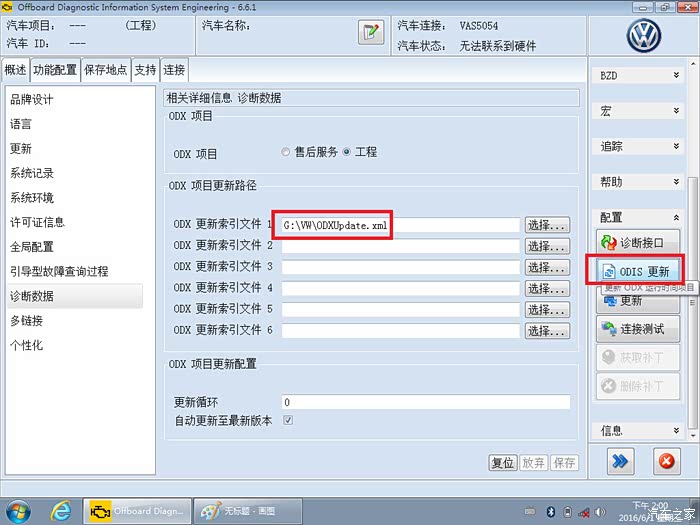Run 连接测试 connection test
This screenshot has height=525, width=700.
click(638, 329)
